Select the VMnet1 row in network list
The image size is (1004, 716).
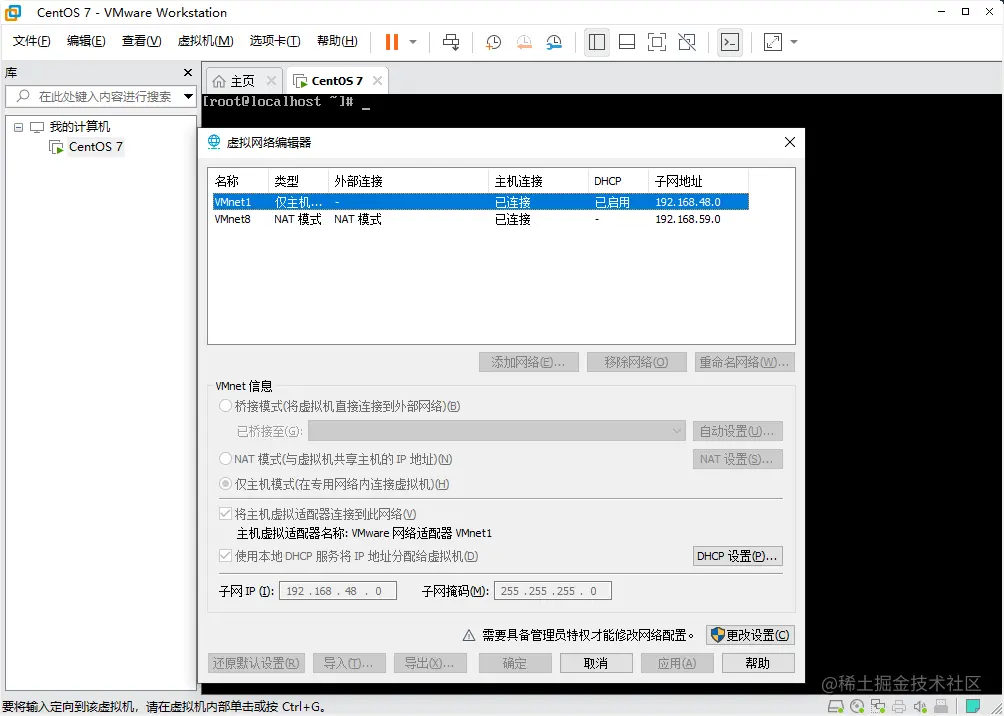481,202
